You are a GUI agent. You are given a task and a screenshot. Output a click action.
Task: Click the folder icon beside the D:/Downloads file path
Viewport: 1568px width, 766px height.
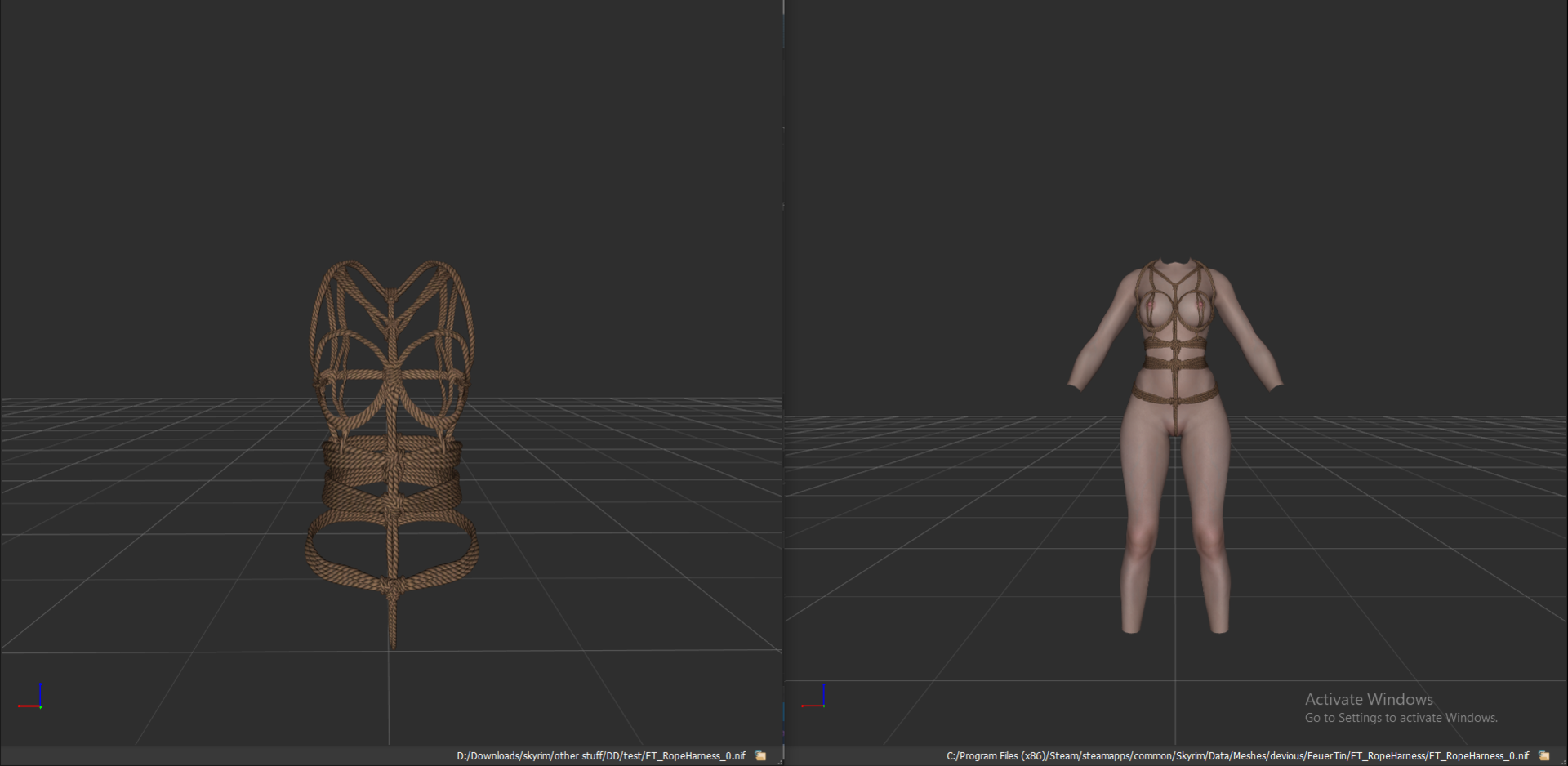(x=761, y=756)
